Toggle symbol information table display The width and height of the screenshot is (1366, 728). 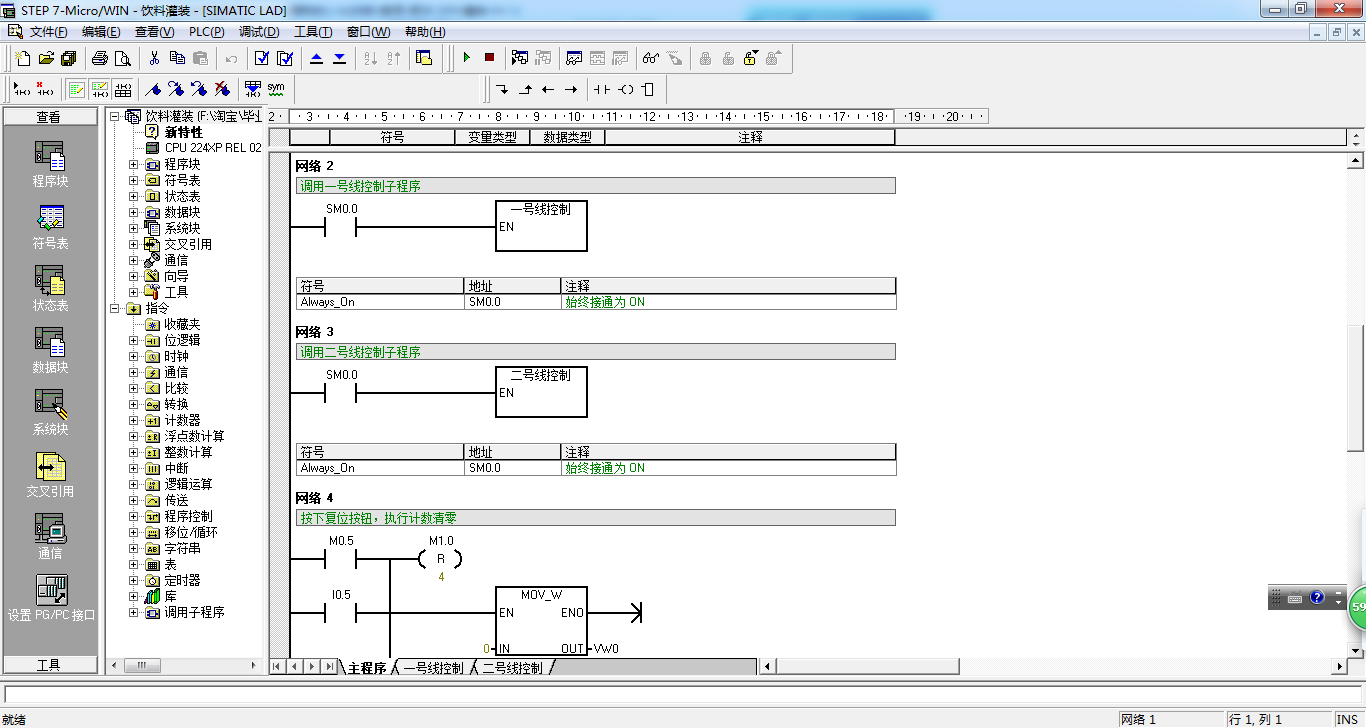pos(122,89)
